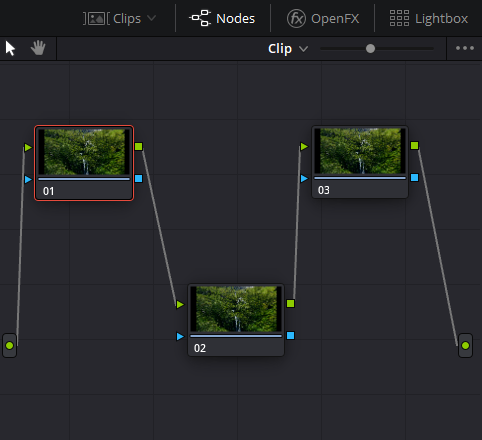Screen dimensions: 482x440
Task: Open the Clip mode dropdown
Action: coord(288,49)
